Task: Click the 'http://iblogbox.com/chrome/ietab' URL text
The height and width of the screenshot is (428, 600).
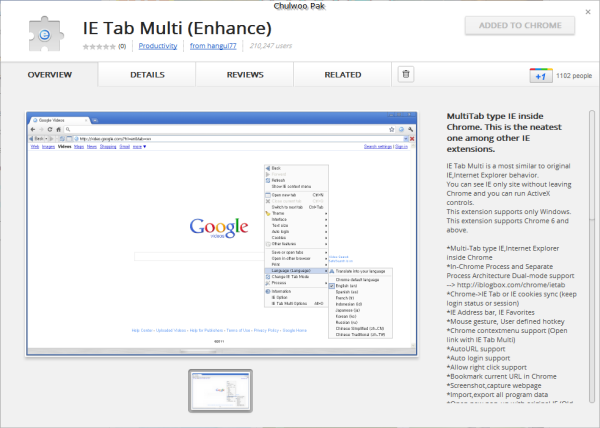Action: point(510,285)
